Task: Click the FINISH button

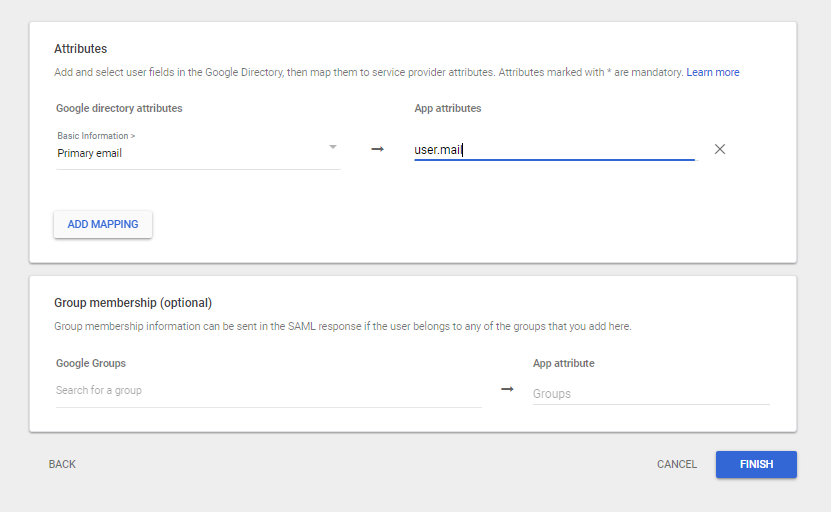Action: 756,464
